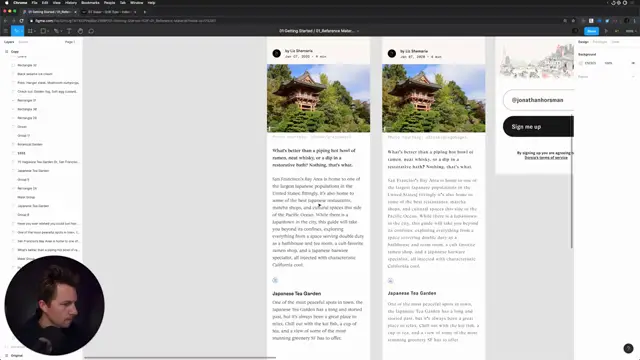Click Background color swatch

pos(581,63)
